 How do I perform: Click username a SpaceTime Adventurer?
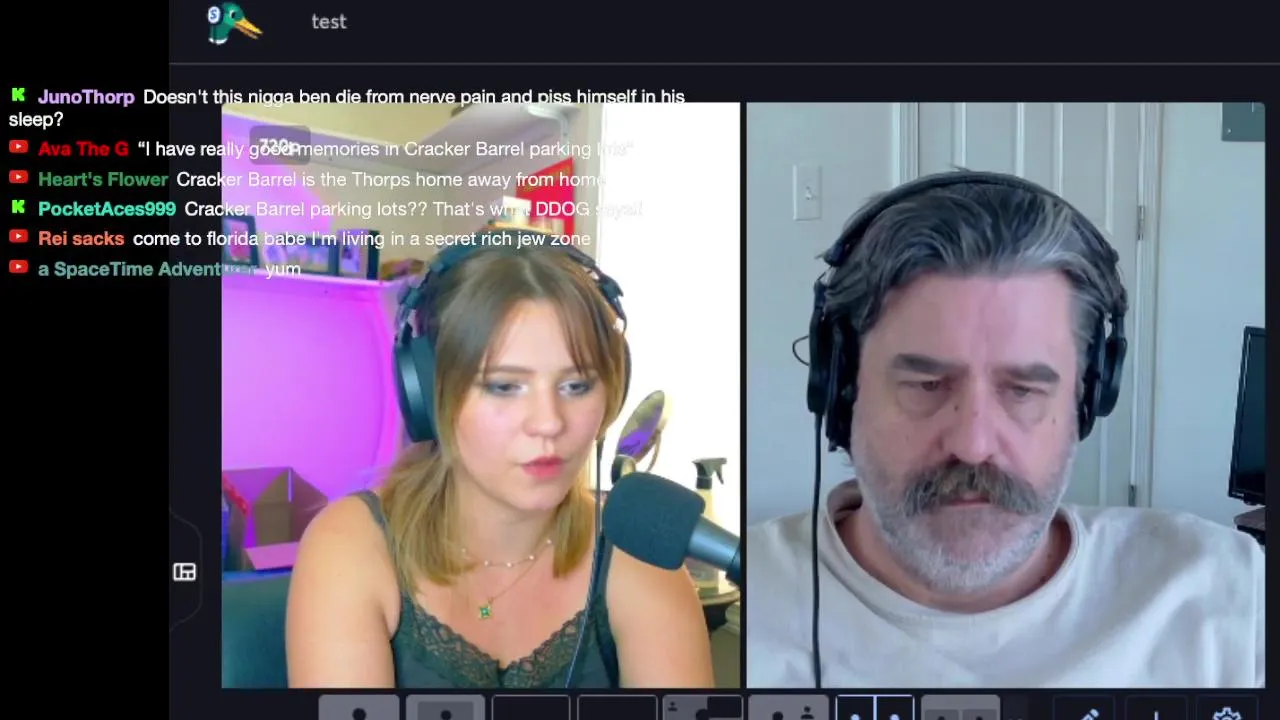point(147,269)
